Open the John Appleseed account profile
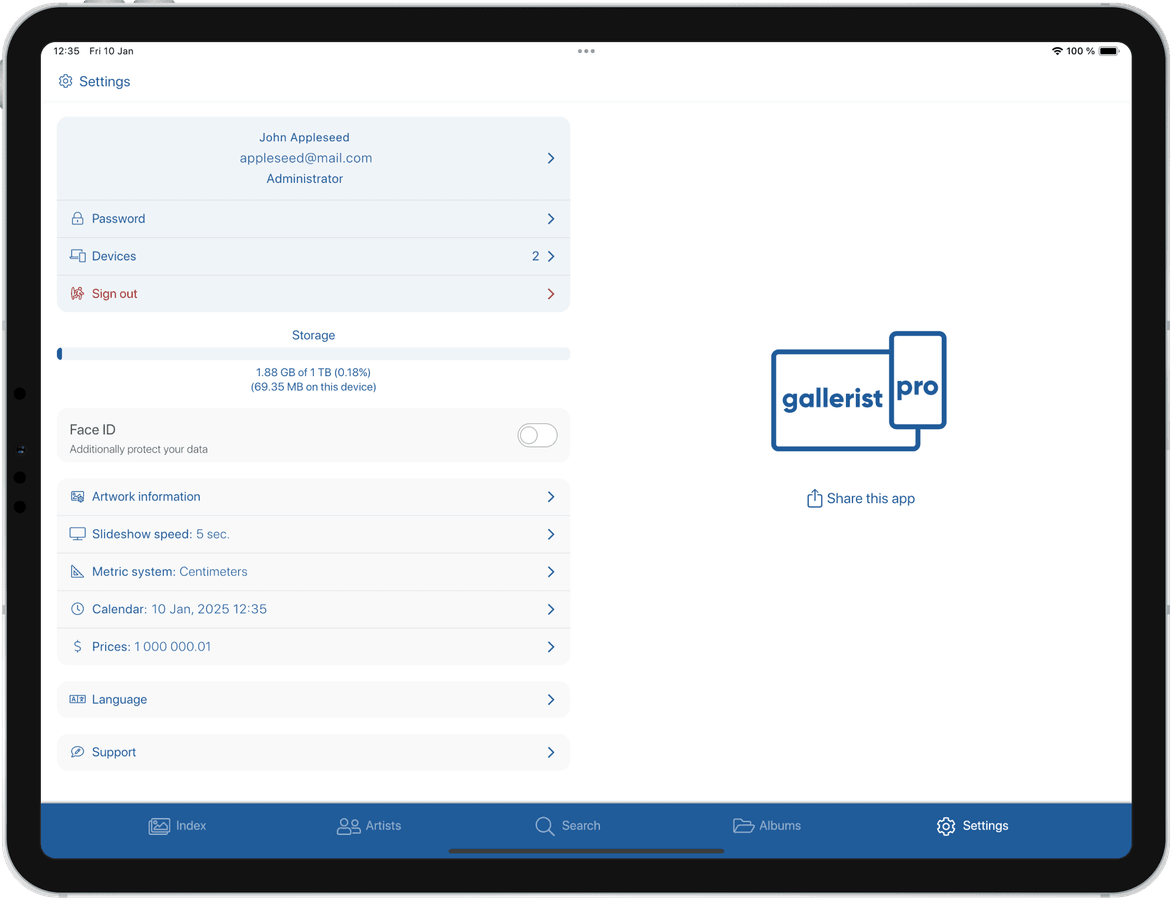Screen dimensions: 1176x902 coord(313,157)
